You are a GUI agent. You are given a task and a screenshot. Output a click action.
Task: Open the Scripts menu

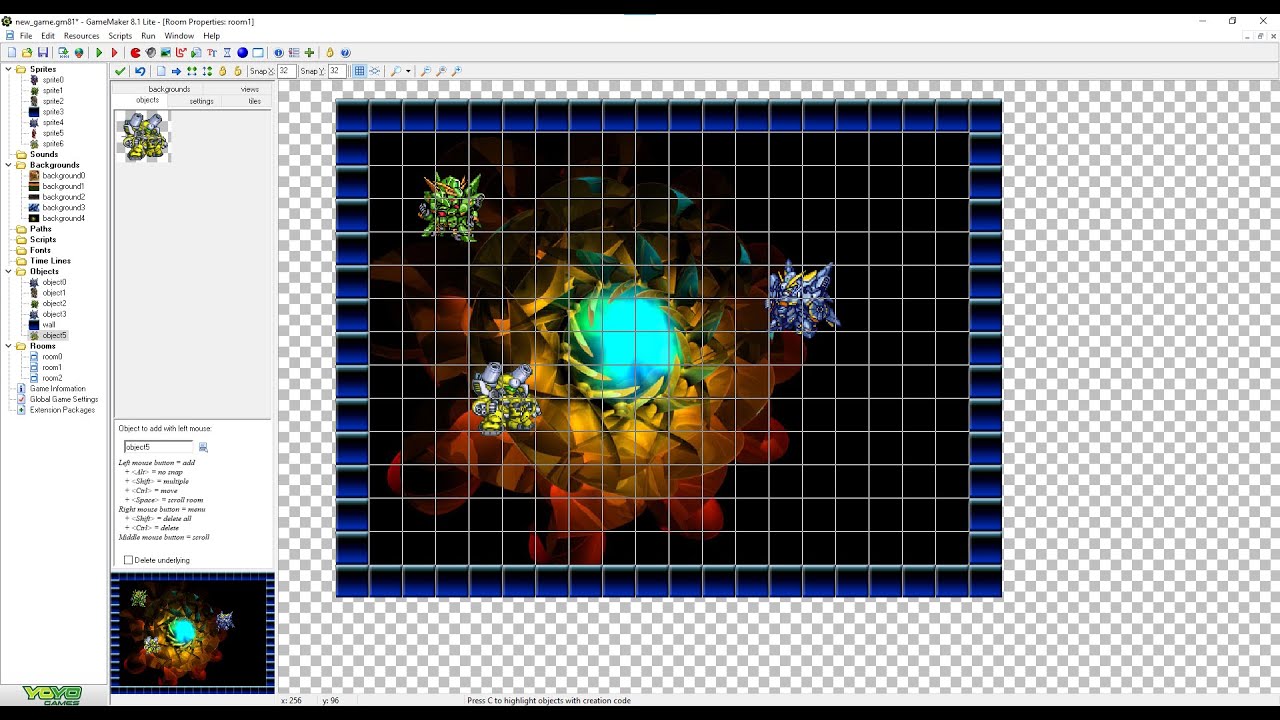coord(120,36)
